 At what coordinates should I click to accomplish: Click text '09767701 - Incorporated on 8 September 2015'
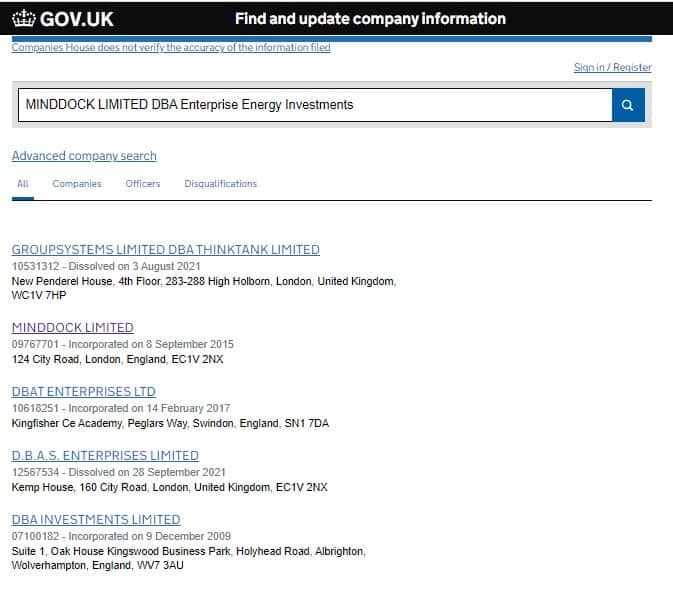[123, 344]
